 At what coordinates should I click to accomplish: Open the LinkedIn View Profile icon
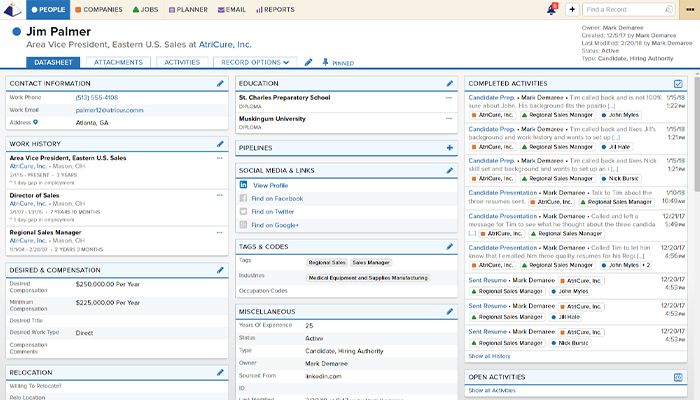[244, 185]
